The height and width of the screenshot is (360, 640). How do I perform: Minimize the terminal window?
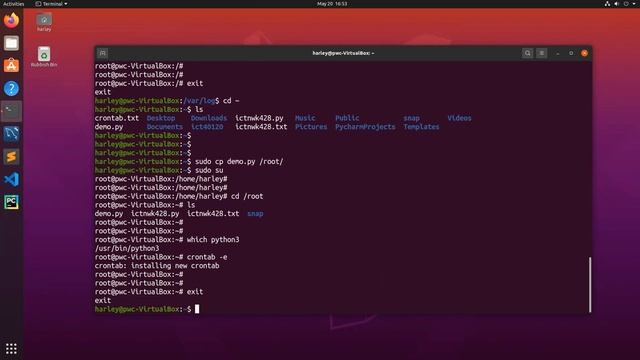(x=558, y=53)
